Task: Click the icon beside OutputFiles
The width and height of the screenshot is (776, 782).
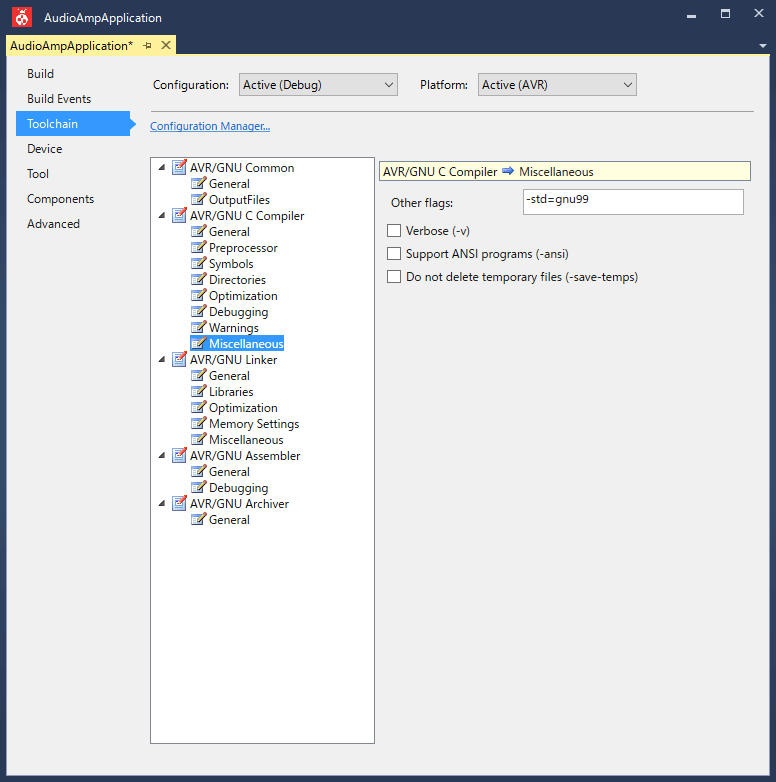Action: coord(198,199)
